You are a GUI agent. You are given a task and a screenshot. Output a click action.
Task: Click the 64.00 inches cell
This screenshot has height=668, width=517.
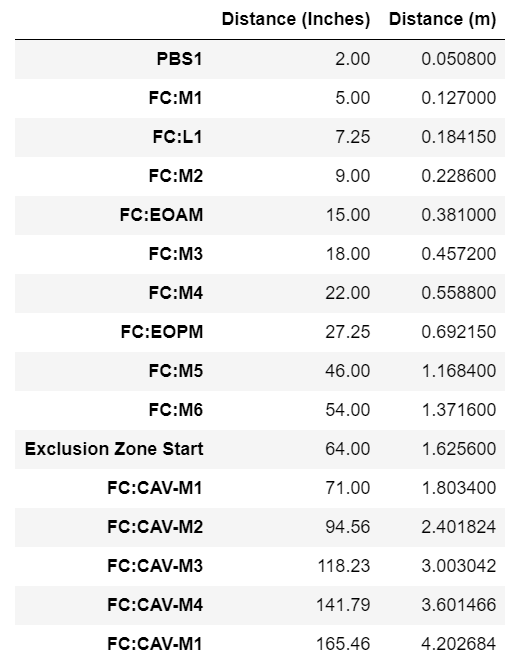point(348,449)
